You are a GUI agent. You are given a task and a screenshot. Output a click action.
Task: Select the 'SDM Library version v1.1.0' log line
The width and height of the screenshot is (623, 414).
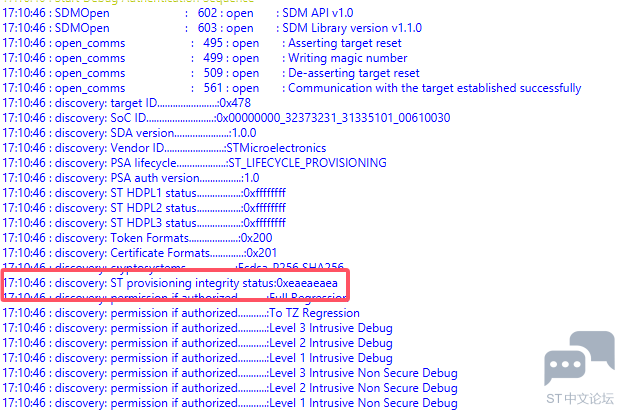212,28
